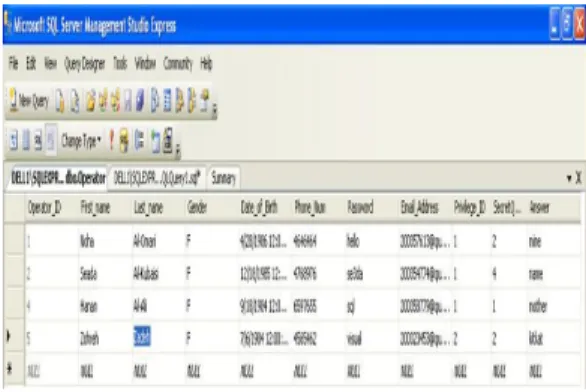Image resolution: width=586 pixels, height=392 pixels.
Task: Click the Open File folder icon
Action: click(90, 101)
